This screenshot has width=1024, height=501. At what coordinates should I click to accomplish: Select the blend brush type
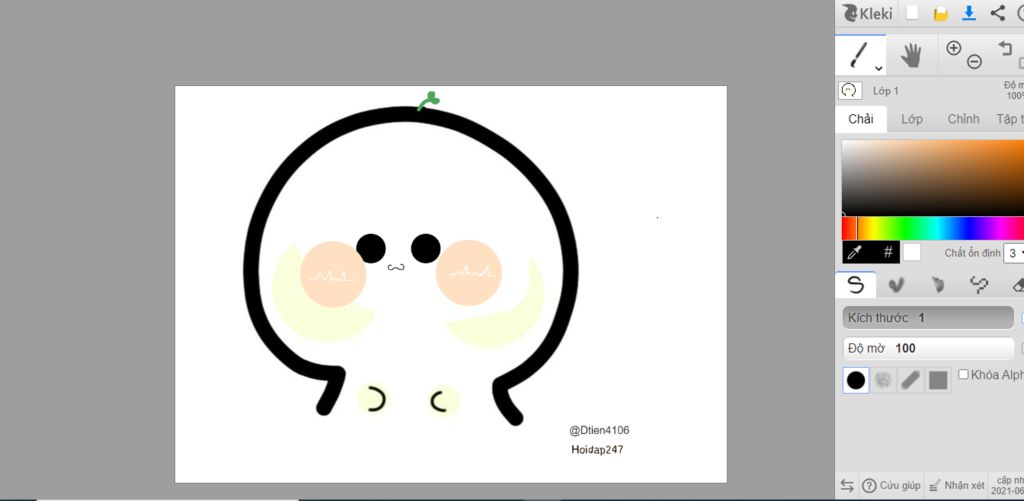pyautogui.click(x=897, y=284)
